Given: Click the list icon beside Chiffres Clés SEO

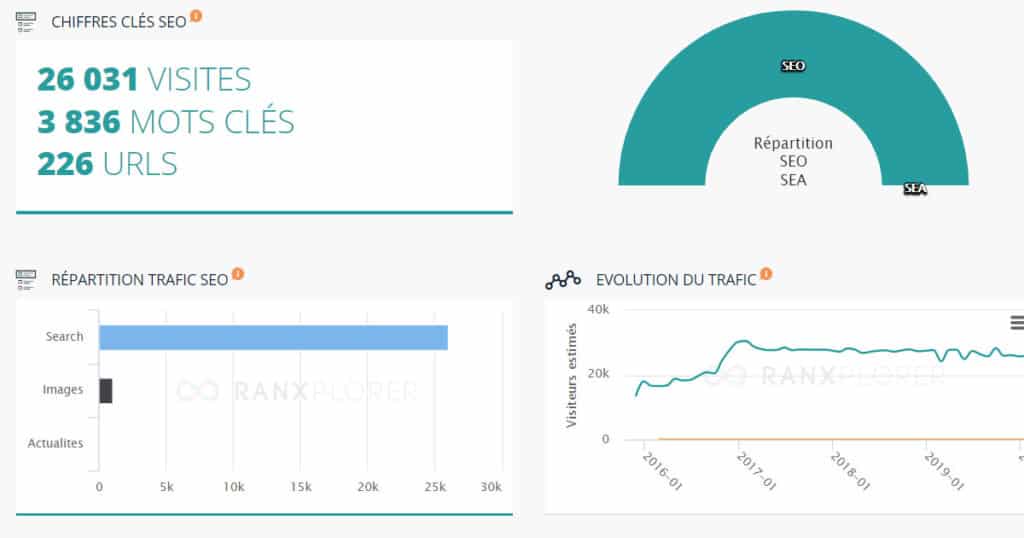Looking at the screenshot, I should (x=25, y=22).
